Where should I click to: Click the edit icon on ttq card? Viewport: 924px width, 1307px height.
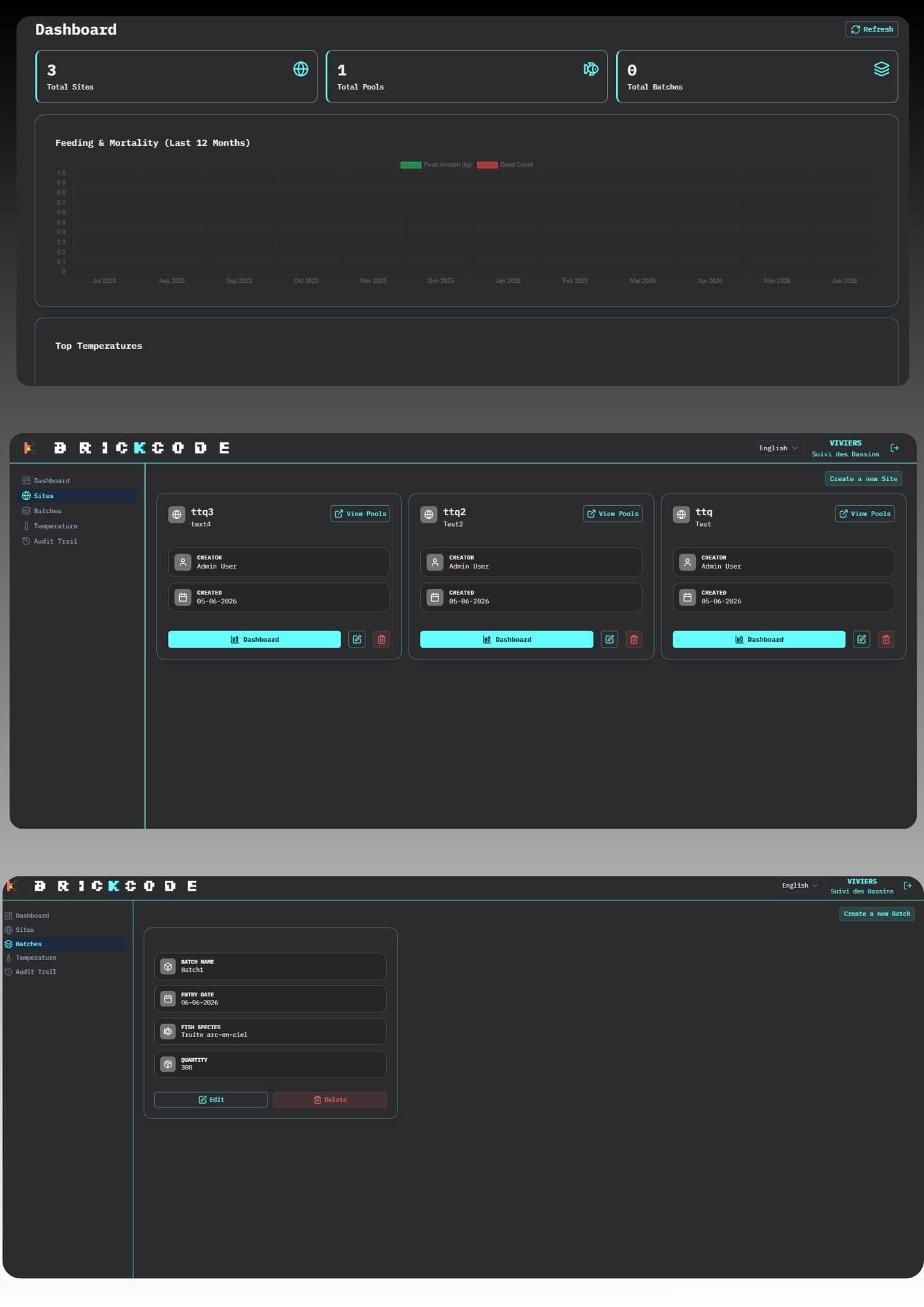click(x=861, y=640)
